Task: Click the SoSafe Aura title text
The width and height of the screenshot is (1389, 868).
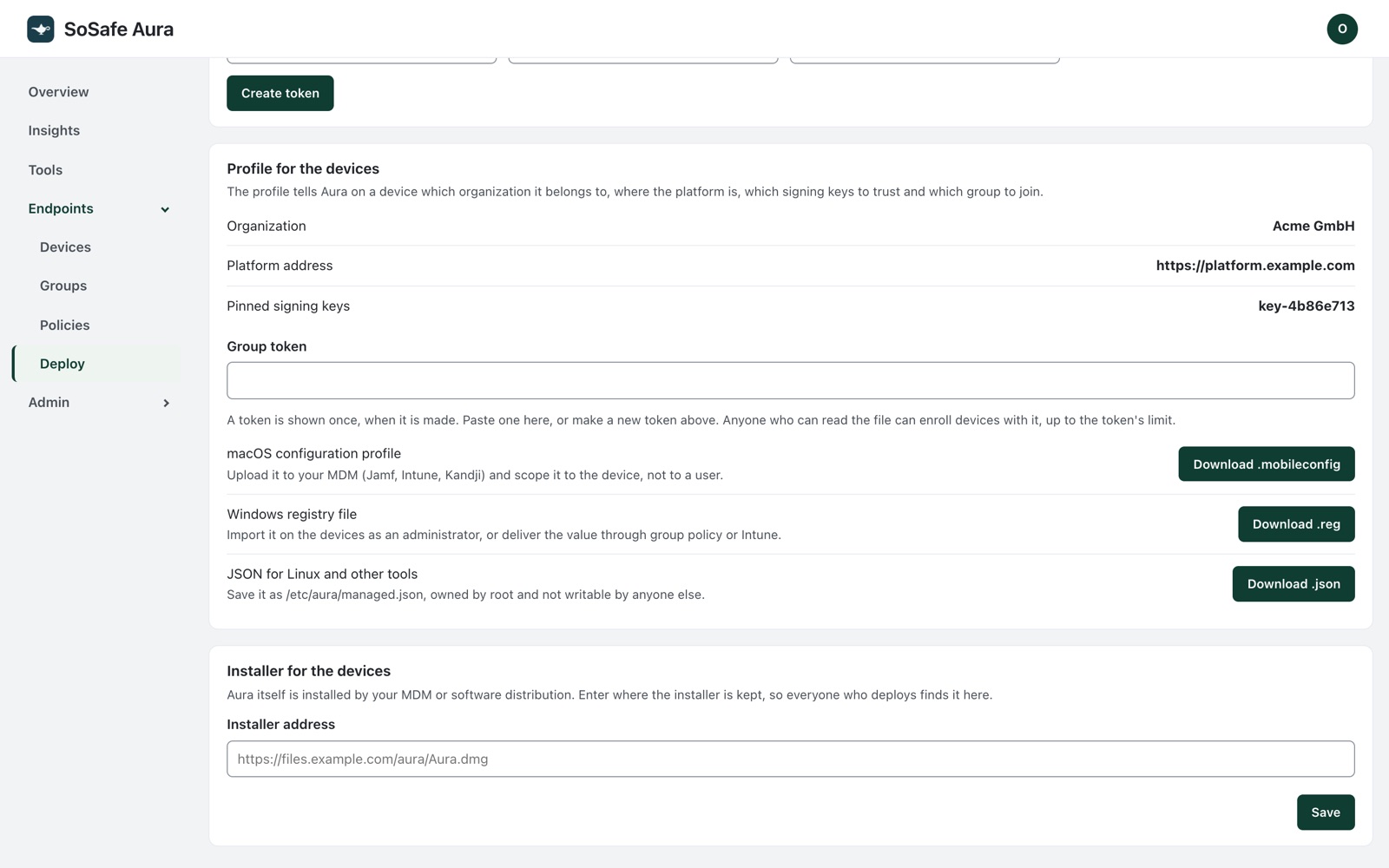Action: (119, 29)
